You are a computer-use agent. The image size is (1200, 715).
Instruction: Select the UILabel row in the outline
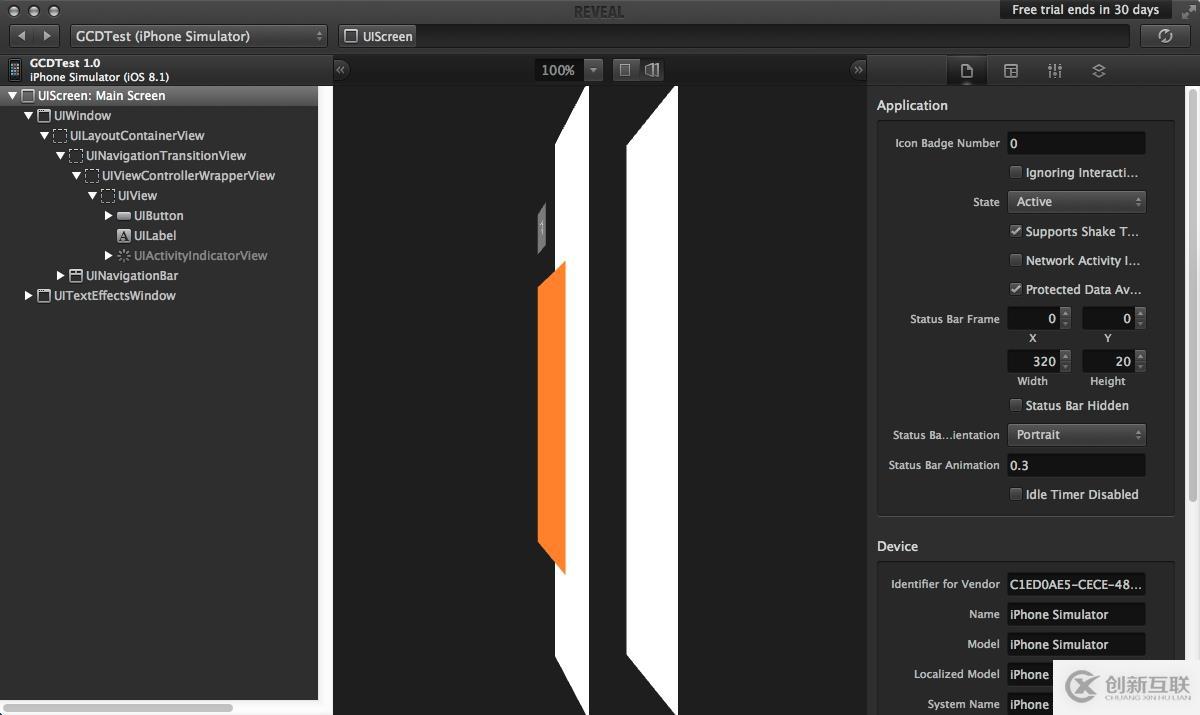(x=159, y=236)
